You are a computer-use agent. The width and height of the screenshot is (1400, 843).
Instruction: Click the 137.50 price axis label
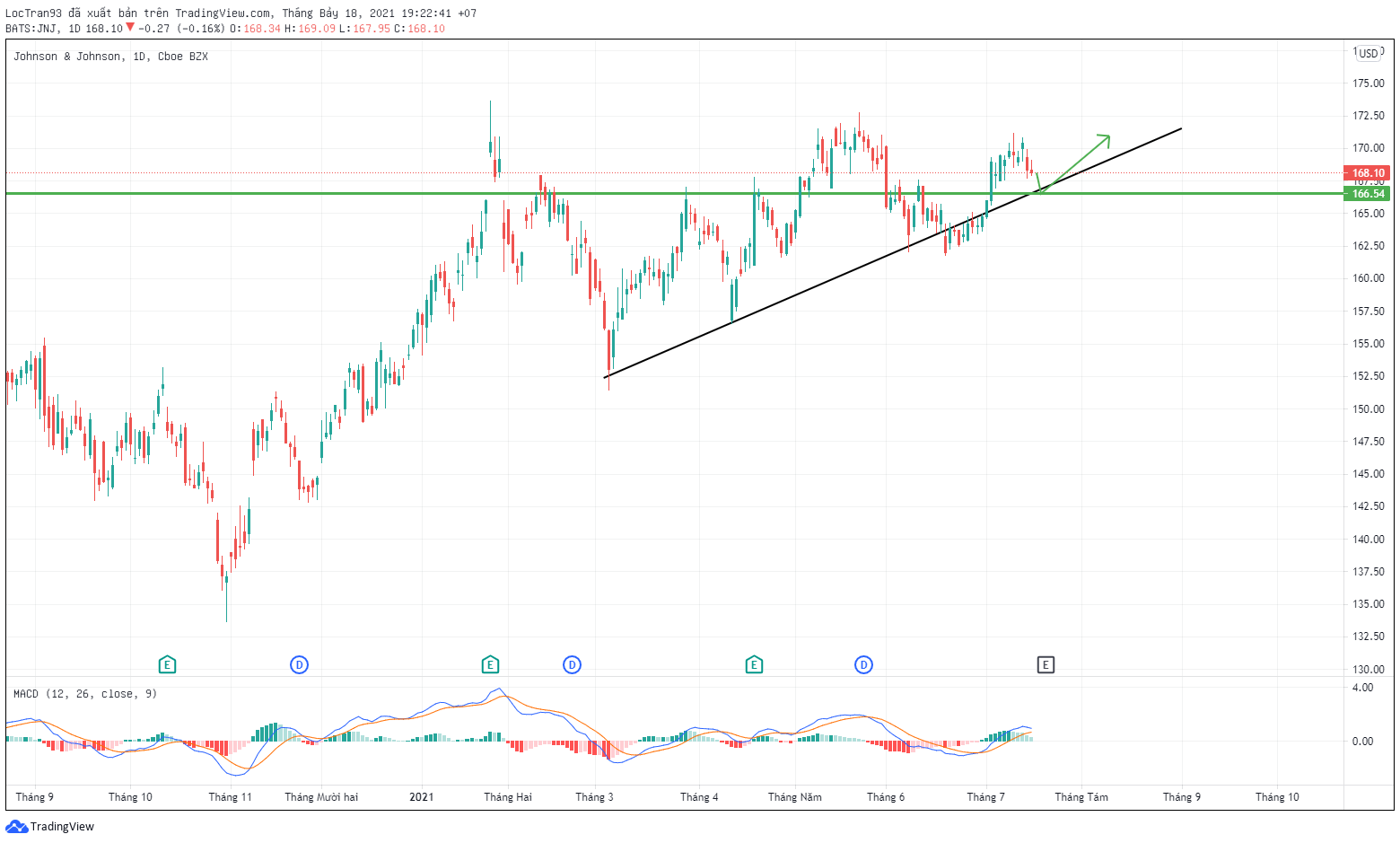pyautogui.click(x=1369, y=572)
